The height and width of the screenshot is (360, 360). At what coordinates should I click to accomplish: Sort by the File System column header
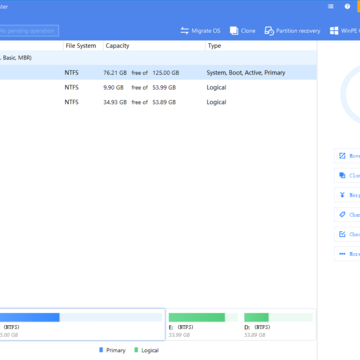click(81, 46)
